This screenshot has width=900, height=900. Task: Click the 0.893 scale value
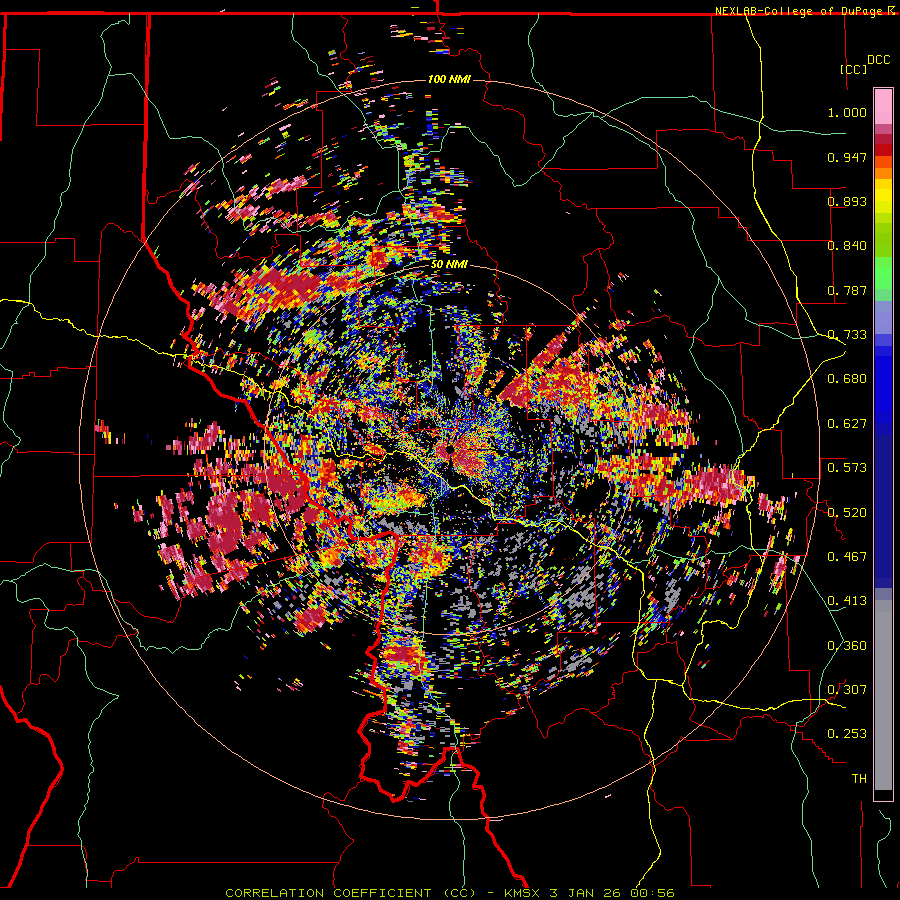(x=847, y=201)
